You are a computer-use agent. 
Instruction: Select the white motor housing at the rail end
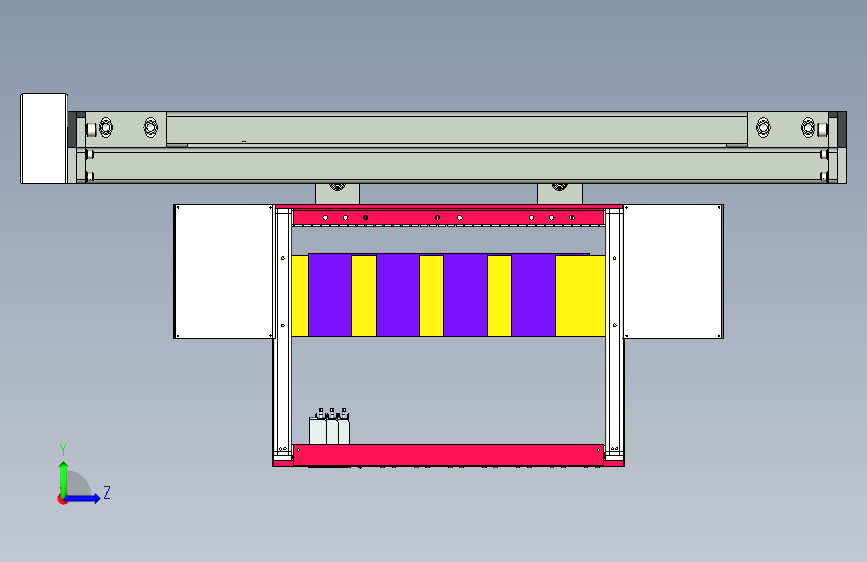pos(44,138)
